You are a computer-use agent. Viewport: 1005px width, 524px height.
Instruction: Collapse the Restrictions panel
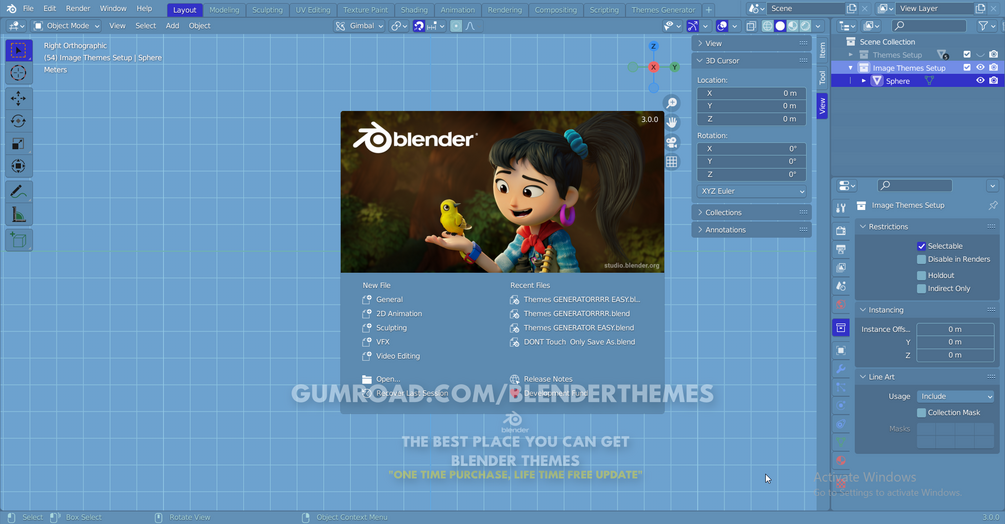(x=927, y=227)
